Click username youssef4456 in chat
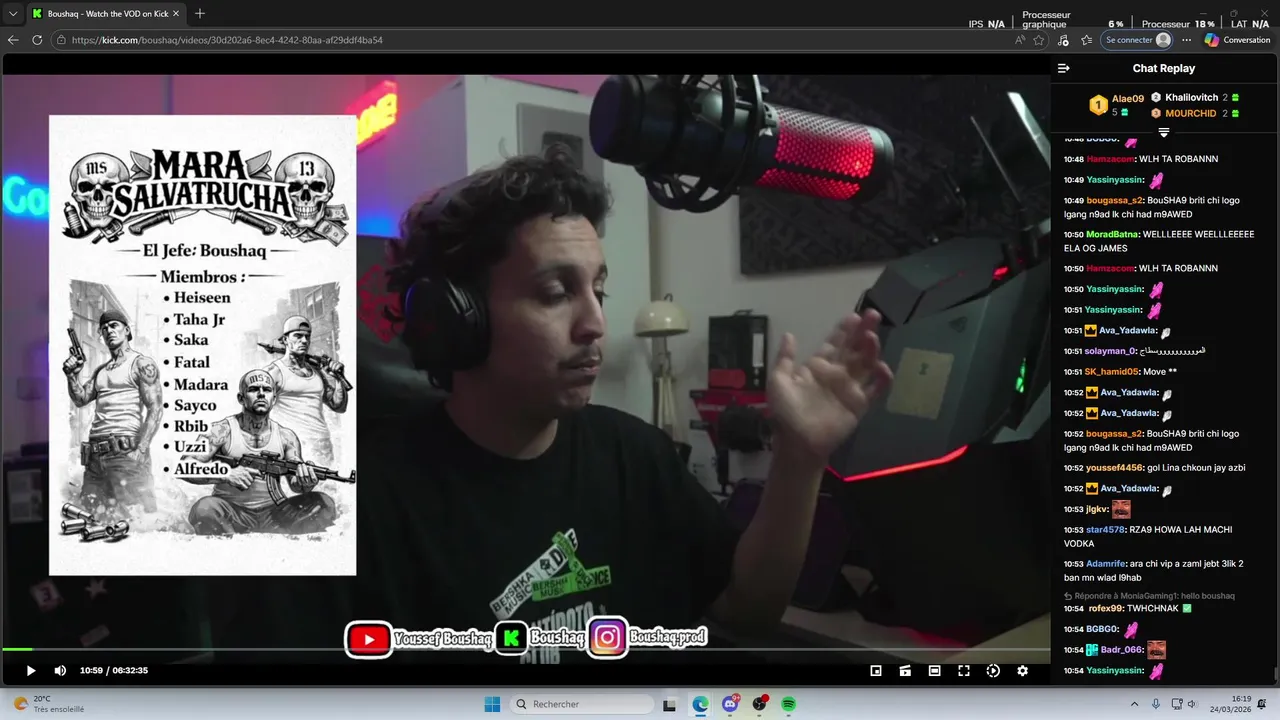1280x720 pixels. click(1113, 468)
